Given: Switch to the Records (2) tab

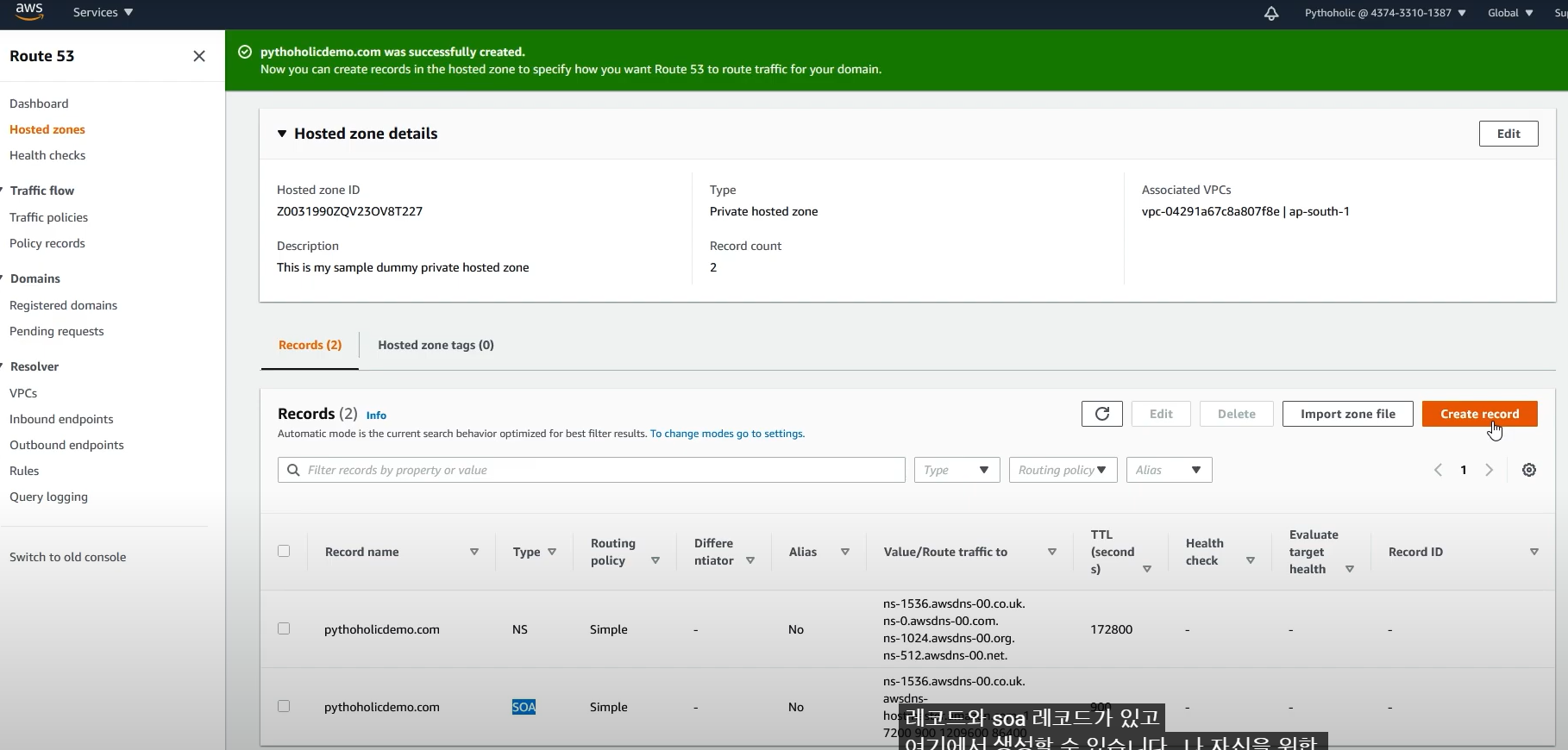Looking at the screenshot, I should [310, 345].
